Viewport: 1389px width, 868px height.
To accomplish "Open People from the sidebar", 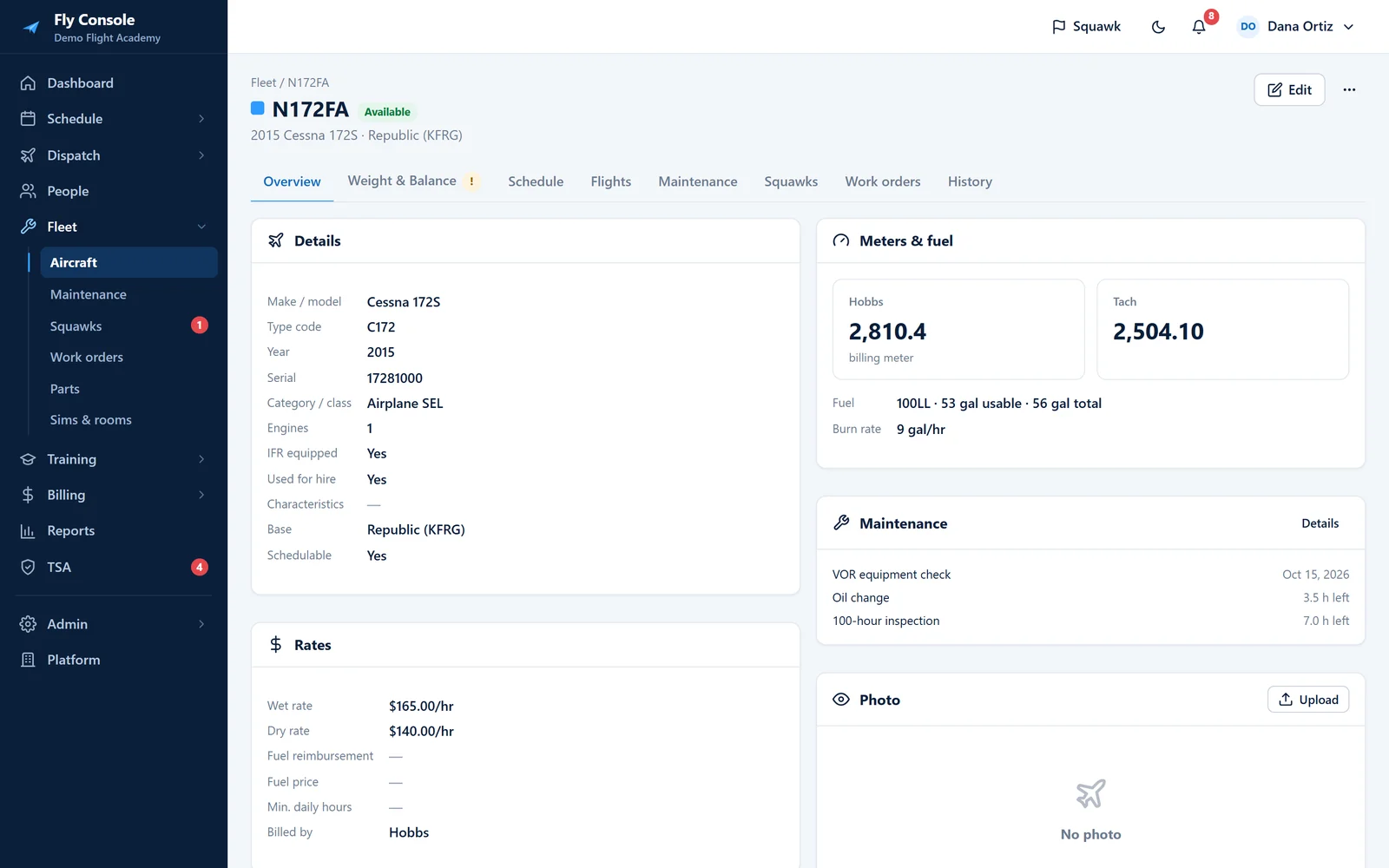I will (114, 191).
